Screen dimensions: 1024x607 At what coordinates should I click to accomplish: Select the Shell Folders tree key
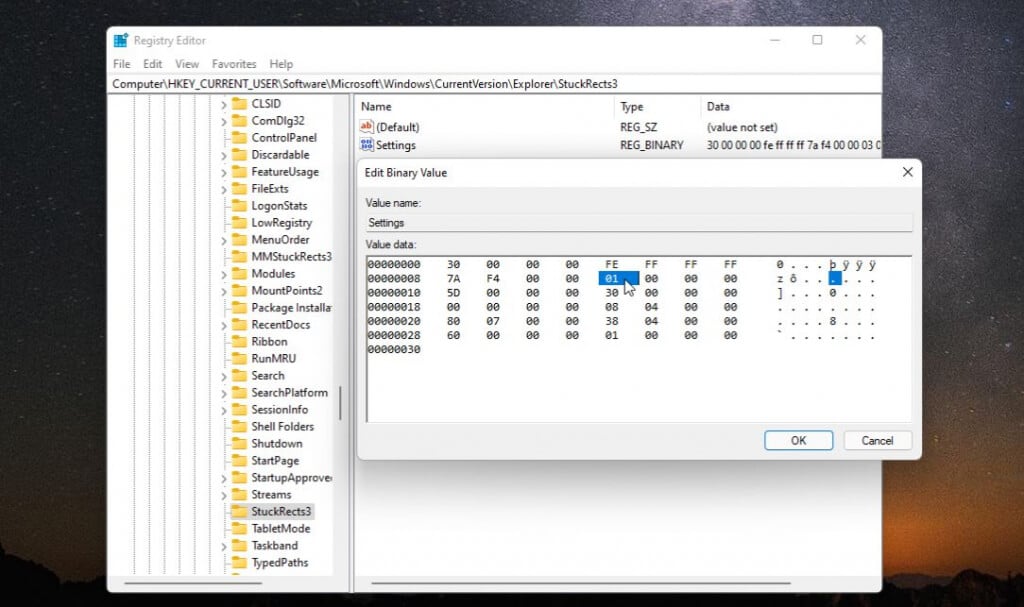282,426
